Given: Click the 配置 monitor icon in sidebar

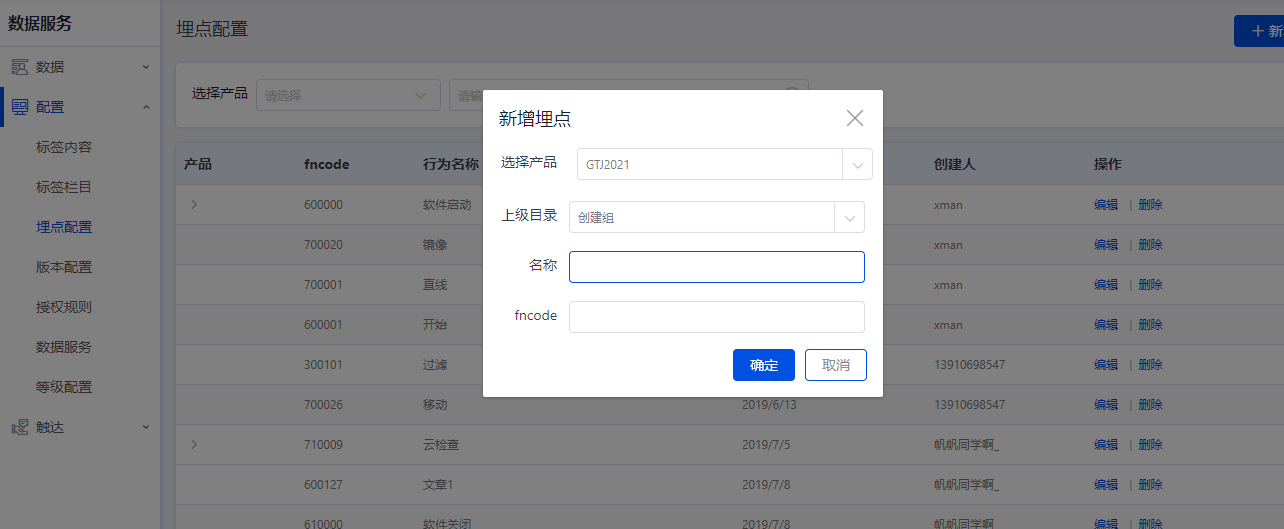Looking at the screenshot, I should [20, 107].
